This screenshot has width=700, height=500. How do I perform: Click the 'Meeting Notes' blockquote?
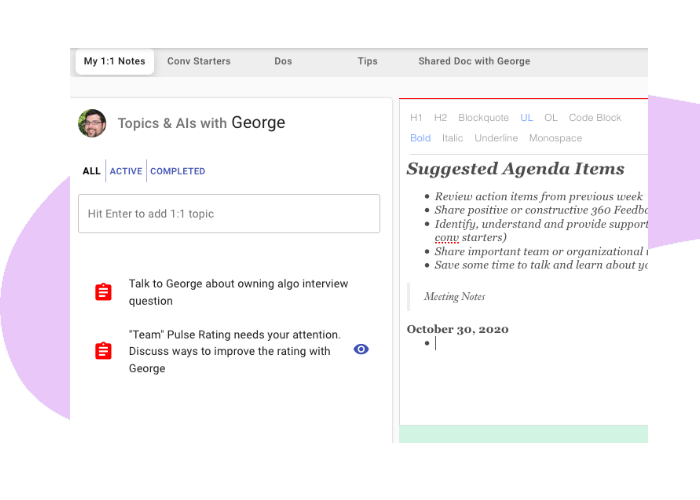tap(454, 296)
